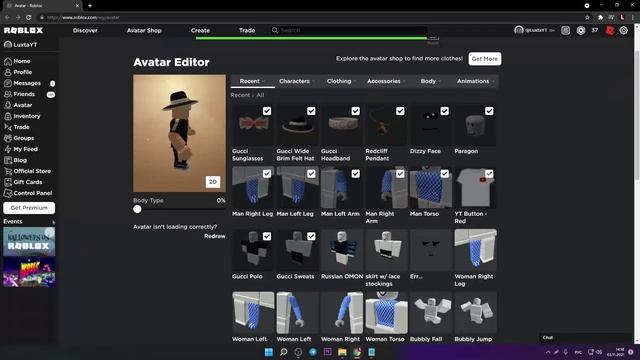Screen dimensions: 640x360
Task: Open Discover in the top navigation
Action: click(x=85, y=31)
